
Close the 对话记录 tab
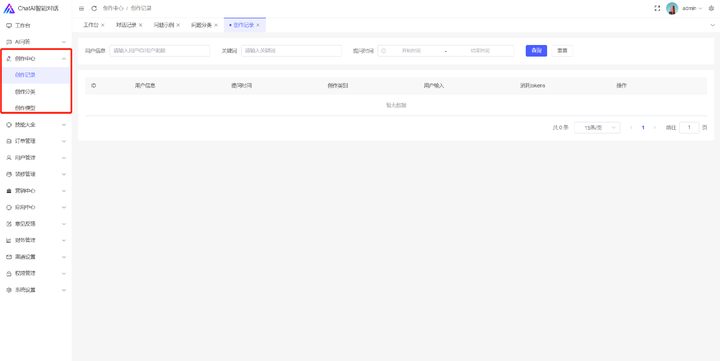141,25
